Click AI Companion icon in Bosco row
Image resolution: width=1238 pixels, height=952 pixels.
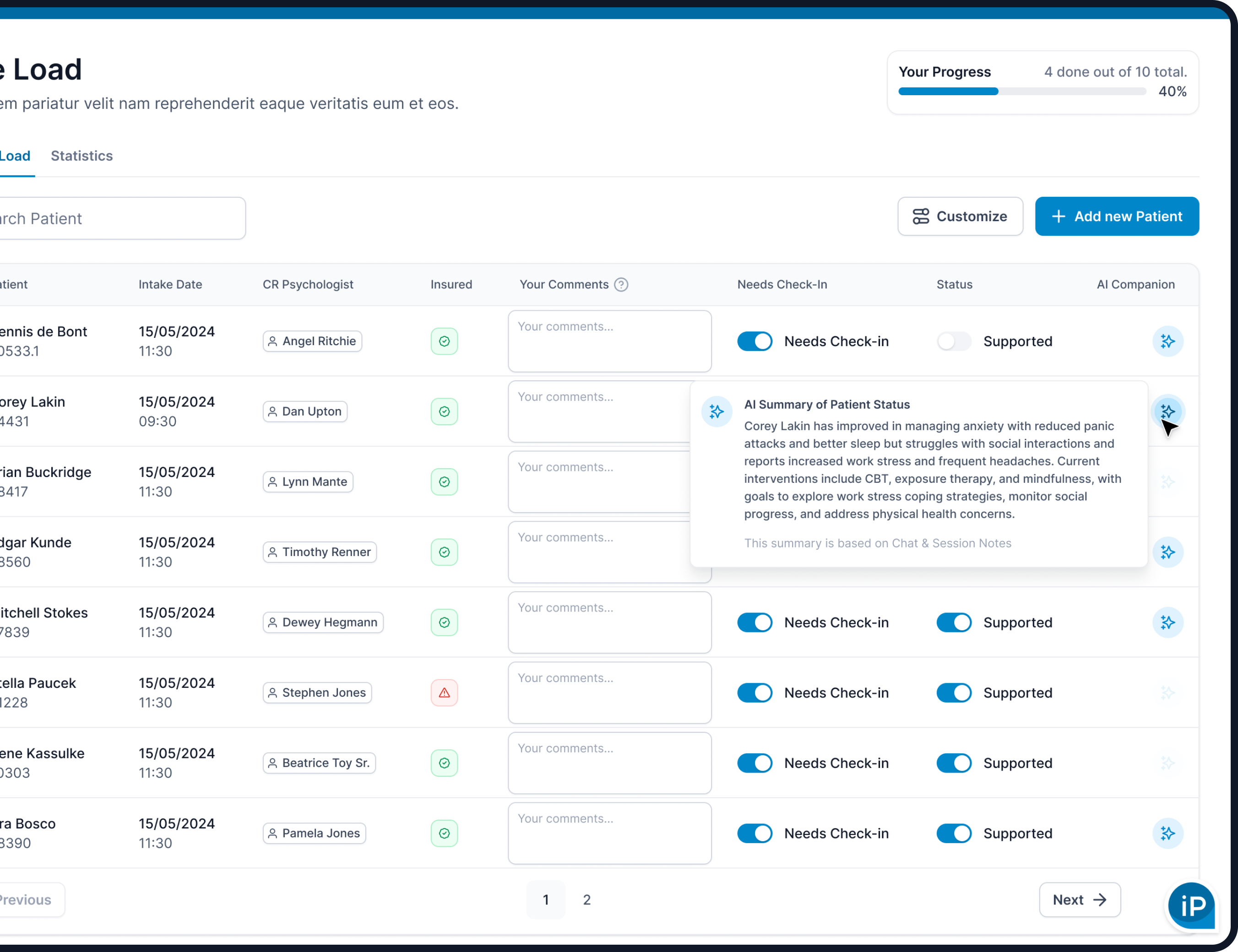tap(1167, 833)
